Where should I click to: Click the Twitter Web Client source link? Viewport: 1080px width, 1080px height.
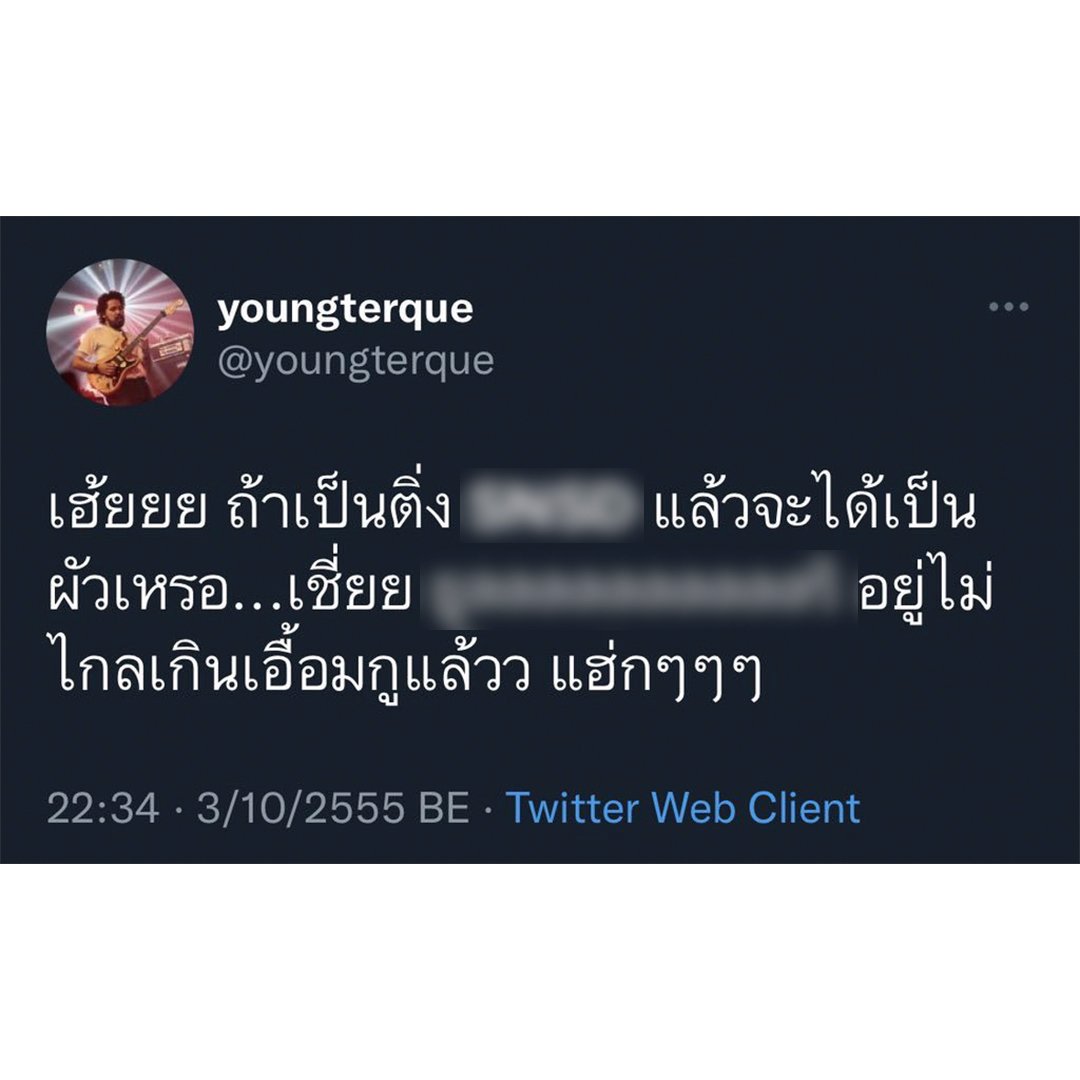pyautogui.click(x=683, y=807)
